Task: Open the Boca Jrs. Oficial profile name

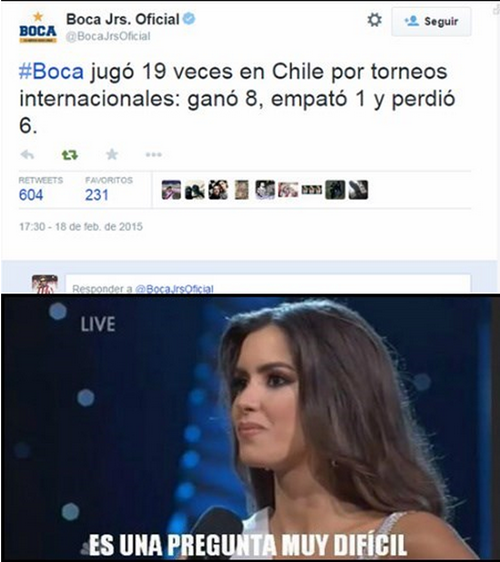Action: (x=123, y=19)
